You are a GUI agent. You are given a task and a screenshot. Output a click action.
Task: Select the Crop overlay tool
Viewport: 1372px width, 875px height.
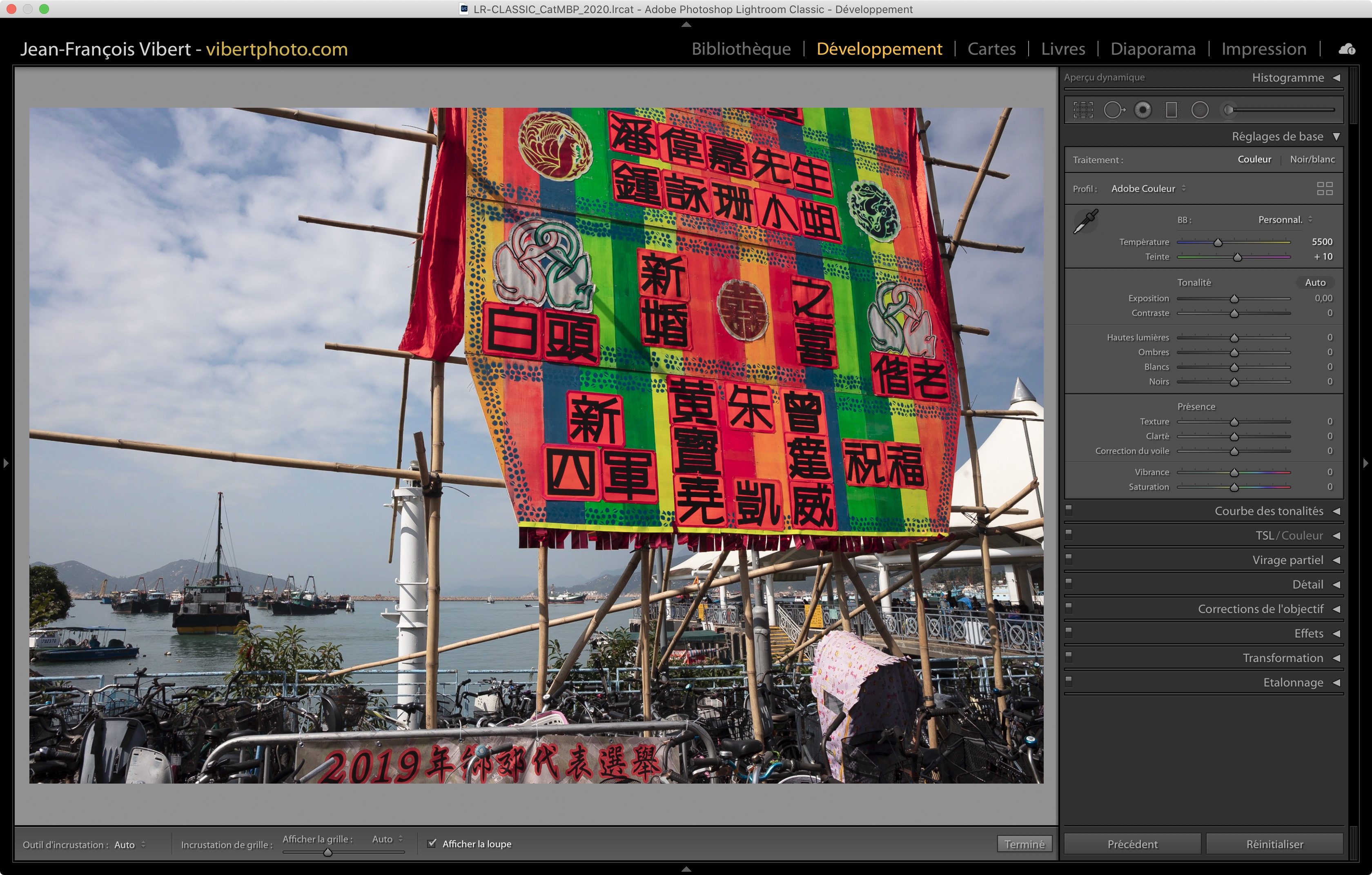click(x=1082, y=110)
